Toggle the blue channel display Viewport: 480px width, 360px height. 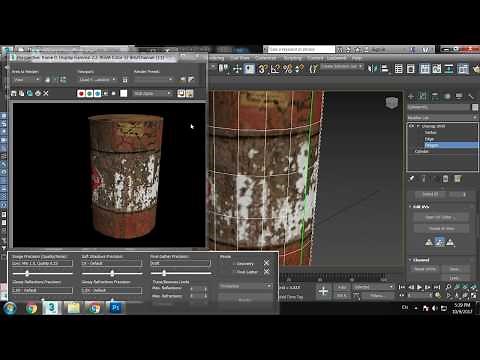pyautogui.click(x=98, y=94)
